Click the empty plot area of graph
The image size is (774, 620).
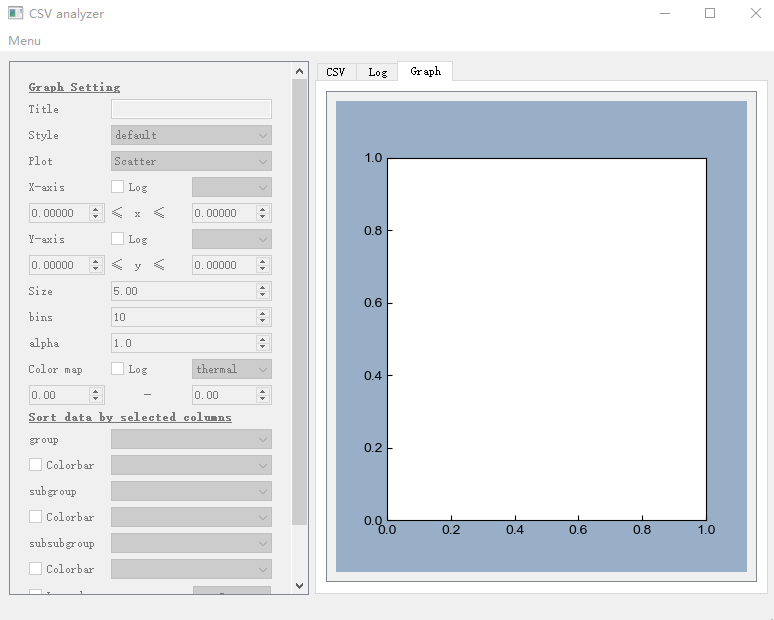547,339
